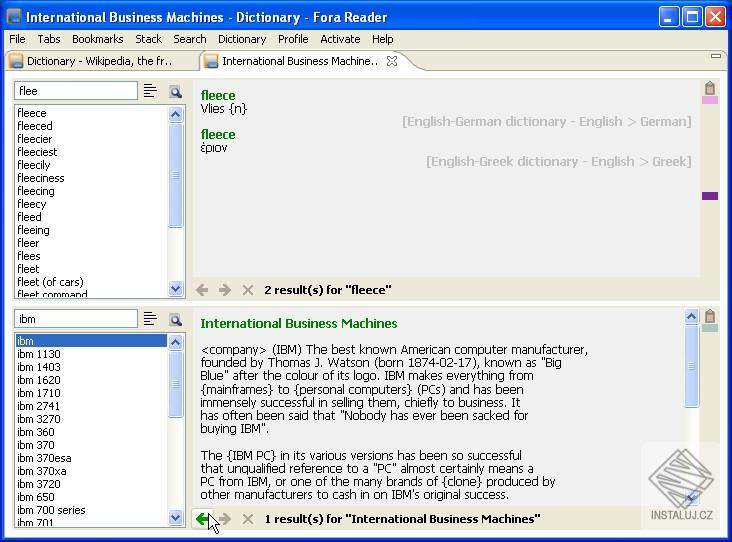Select 'fleeciness' in the word list
This screenshot has width=732, height=542.
[x=41, y=178]
